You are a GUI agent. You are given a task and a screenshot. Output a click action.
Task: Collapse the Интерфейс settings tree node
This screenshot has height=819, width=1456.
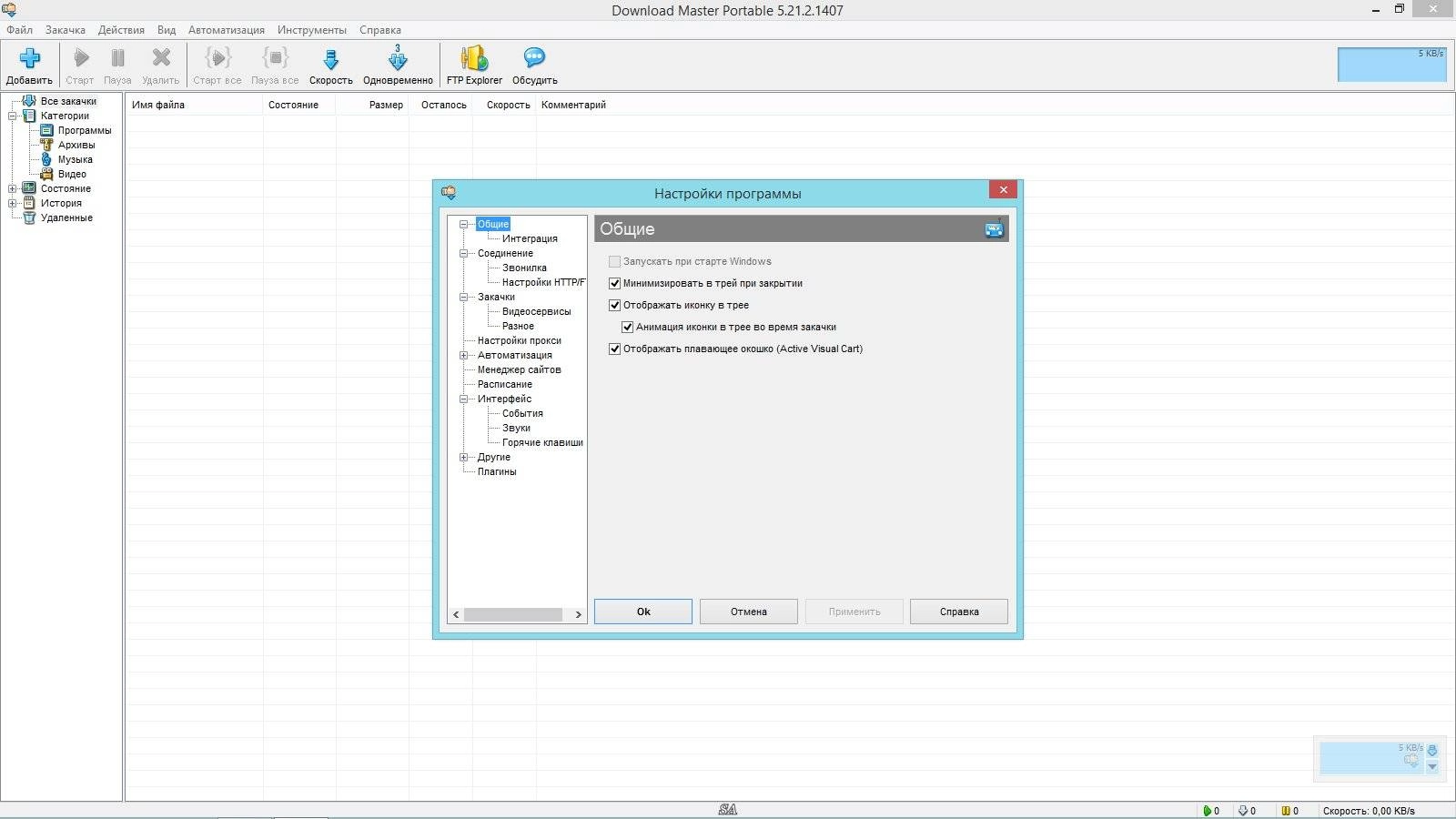click(x=463, y=399)
